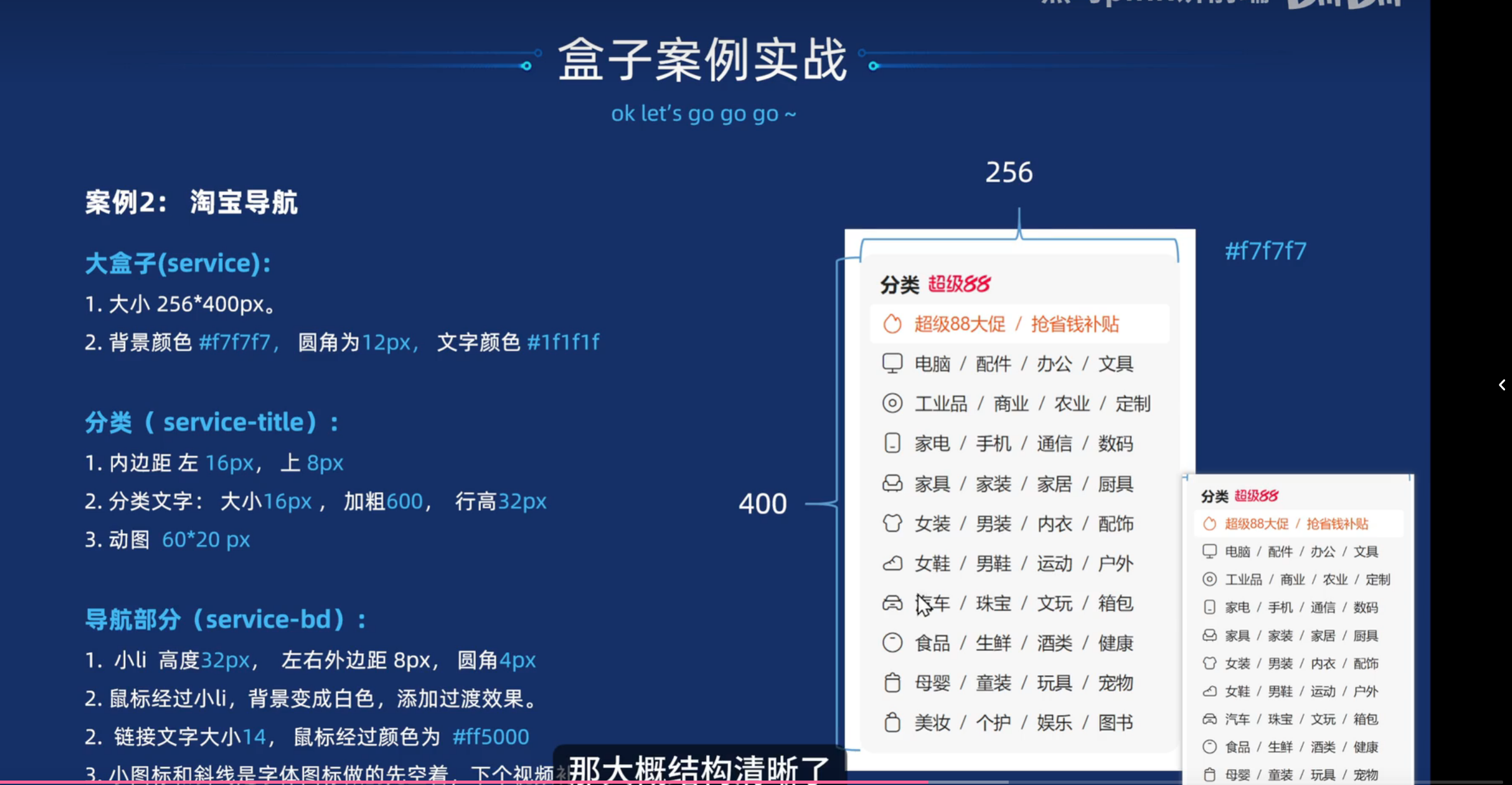The image size is (1512, 785).
Task: Select 男装 in the large nav
Action: [993, 524]
